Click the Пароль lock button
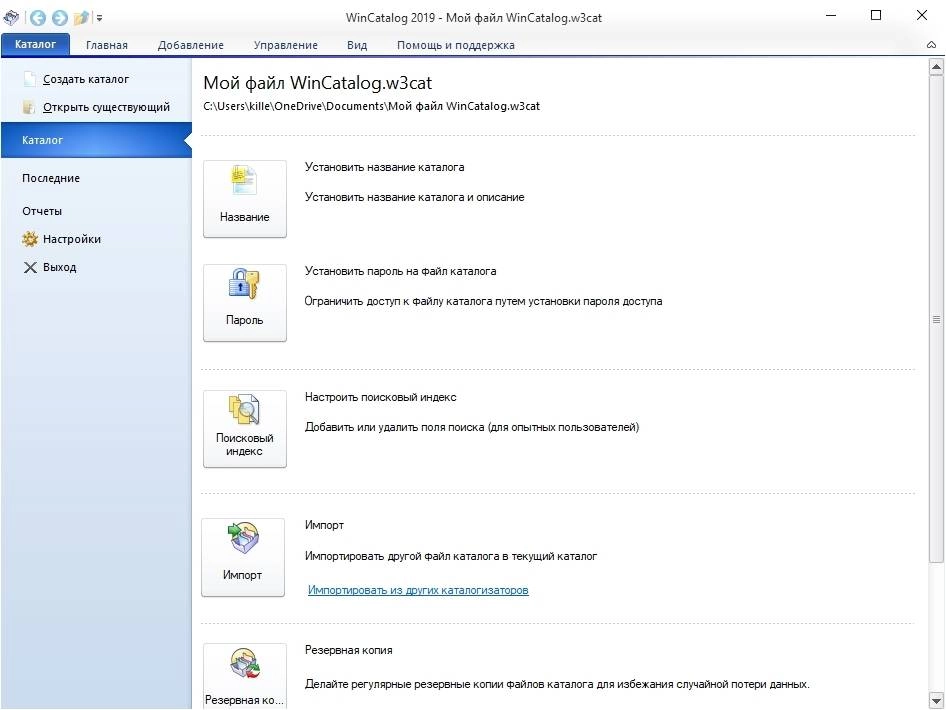946x710 pixels. point(244,303)
